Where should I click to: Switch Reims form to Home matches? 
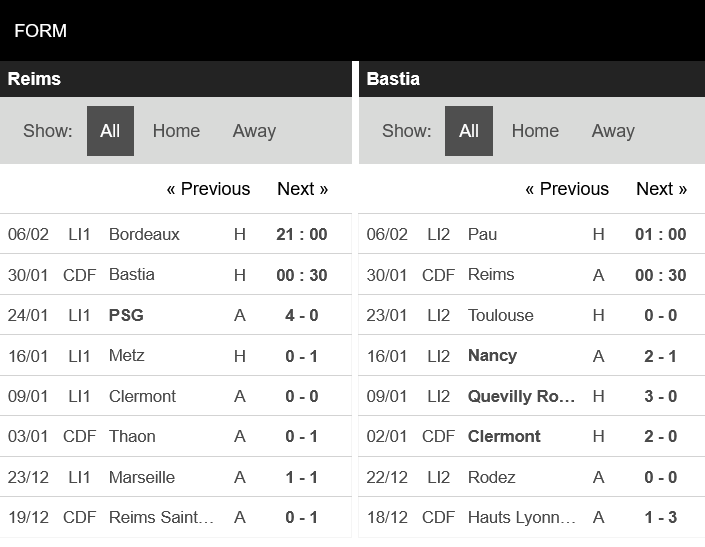pos(176,131)
